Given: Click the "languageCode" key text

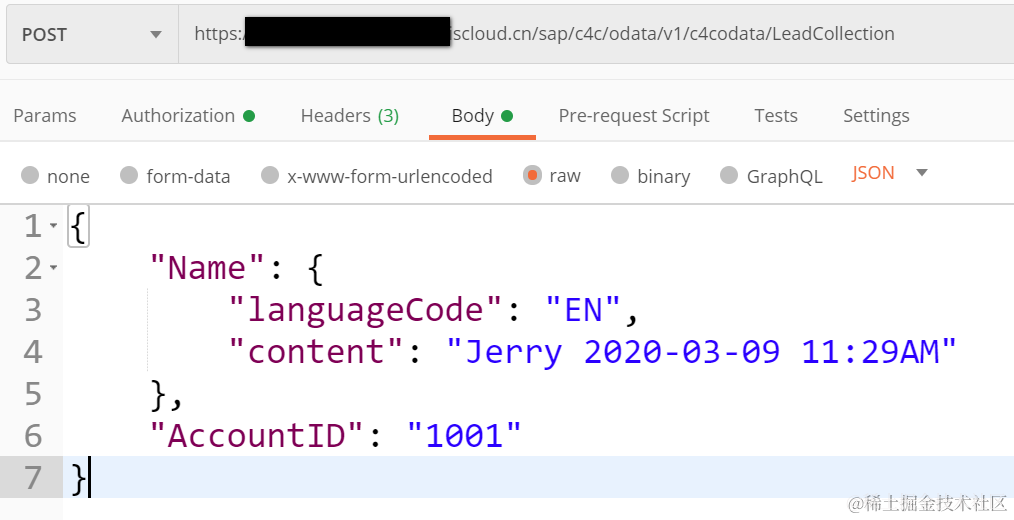Looking at the screenshot, I should pos(366,310).
